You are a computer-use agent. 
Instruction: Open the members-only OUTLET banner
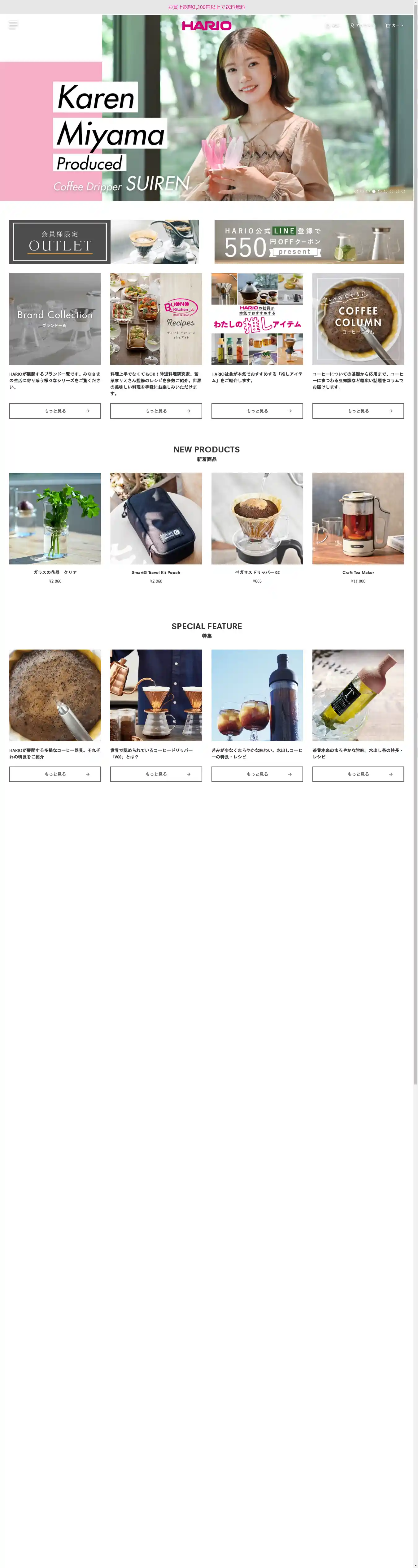[104, 242]
